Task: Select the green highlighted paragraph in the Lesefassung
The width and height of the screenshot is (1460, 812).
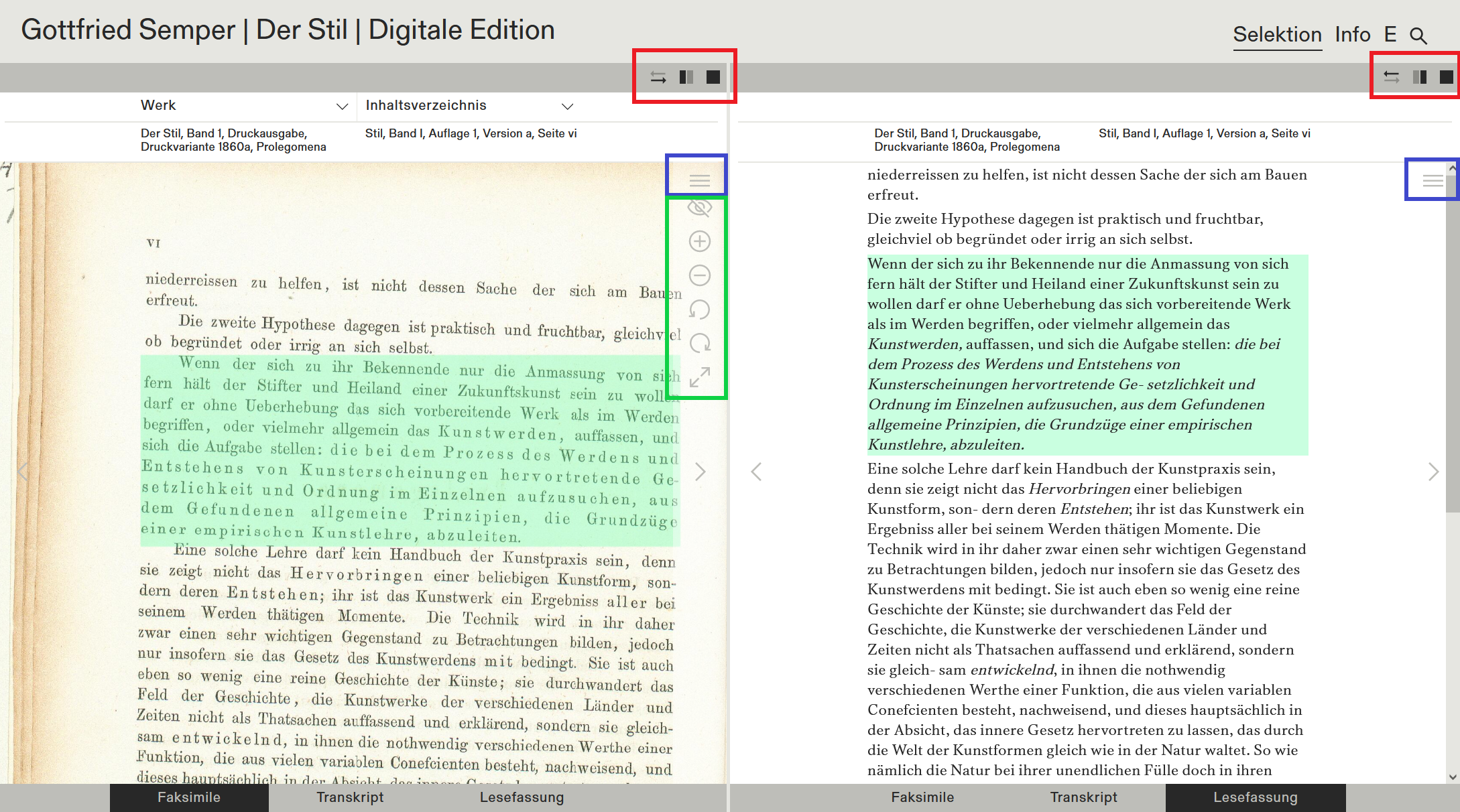Action: tap(1087, 354)
